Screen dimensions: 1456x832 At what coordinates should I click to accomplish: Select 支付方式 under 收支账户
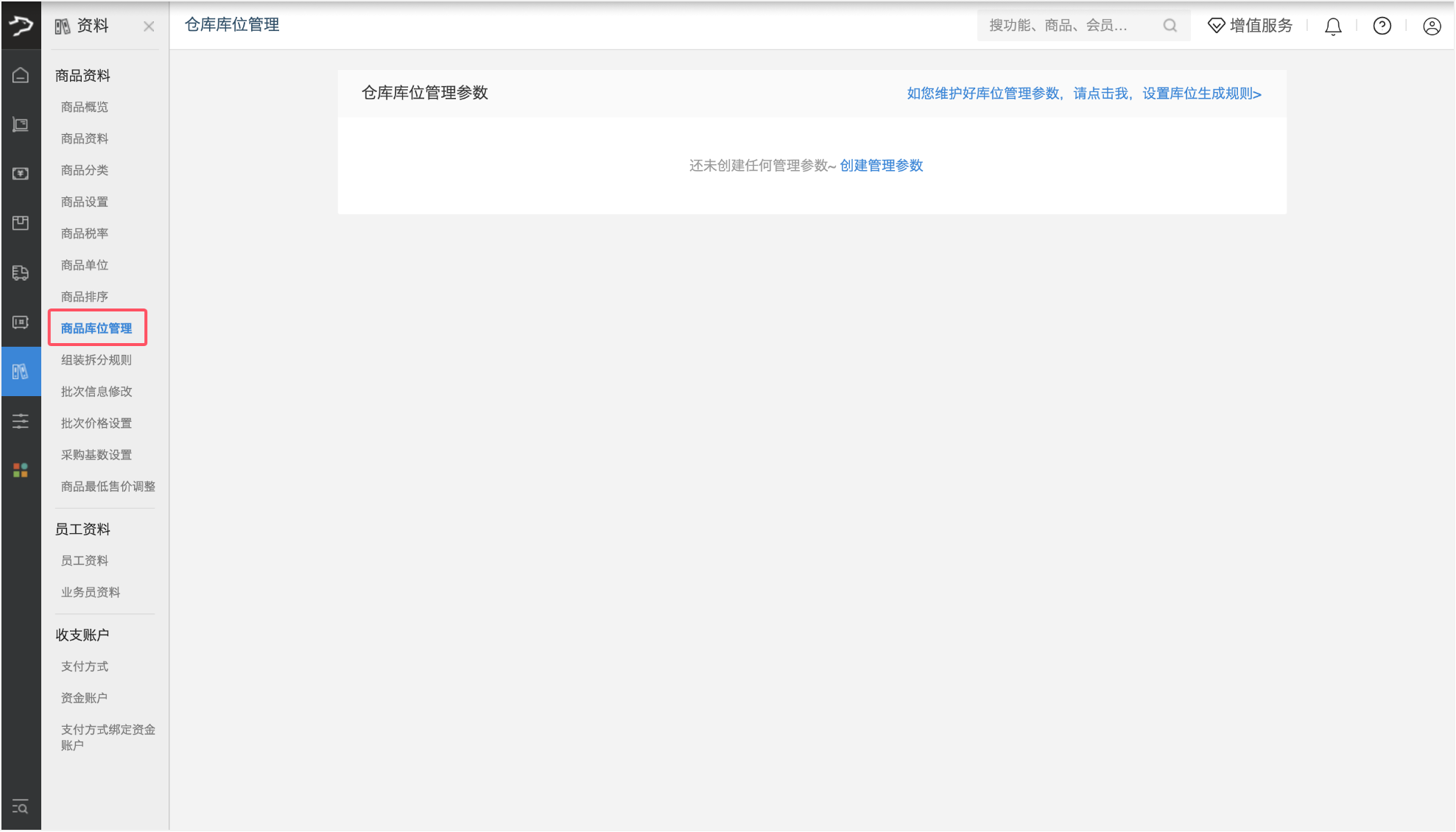(x=84, y=666)
